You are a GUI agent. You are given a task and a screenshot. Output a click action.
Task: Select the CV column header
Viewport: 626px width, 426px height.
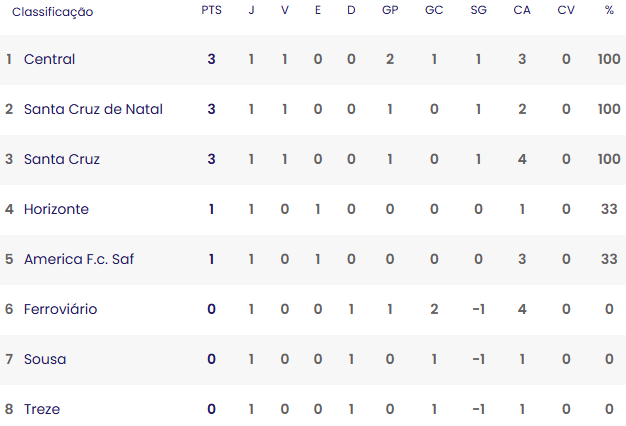click(566, 11)
